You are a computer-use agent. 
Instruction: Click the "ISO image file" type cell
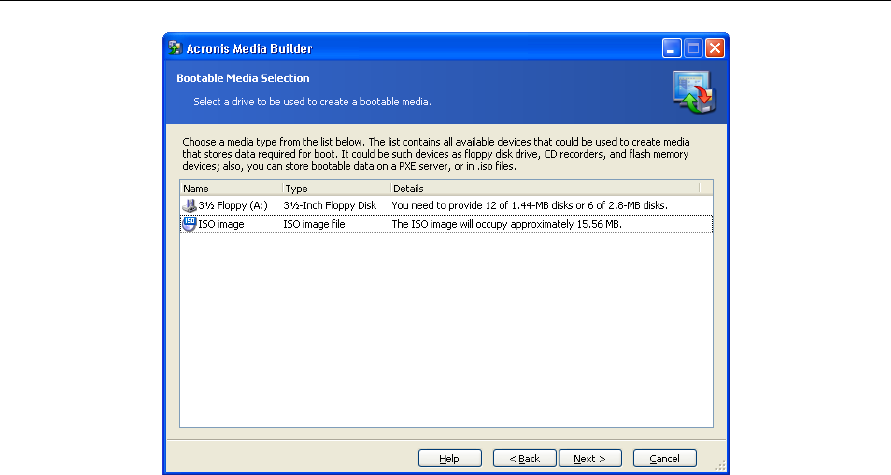pyautogui.click(x=314, y=224)
